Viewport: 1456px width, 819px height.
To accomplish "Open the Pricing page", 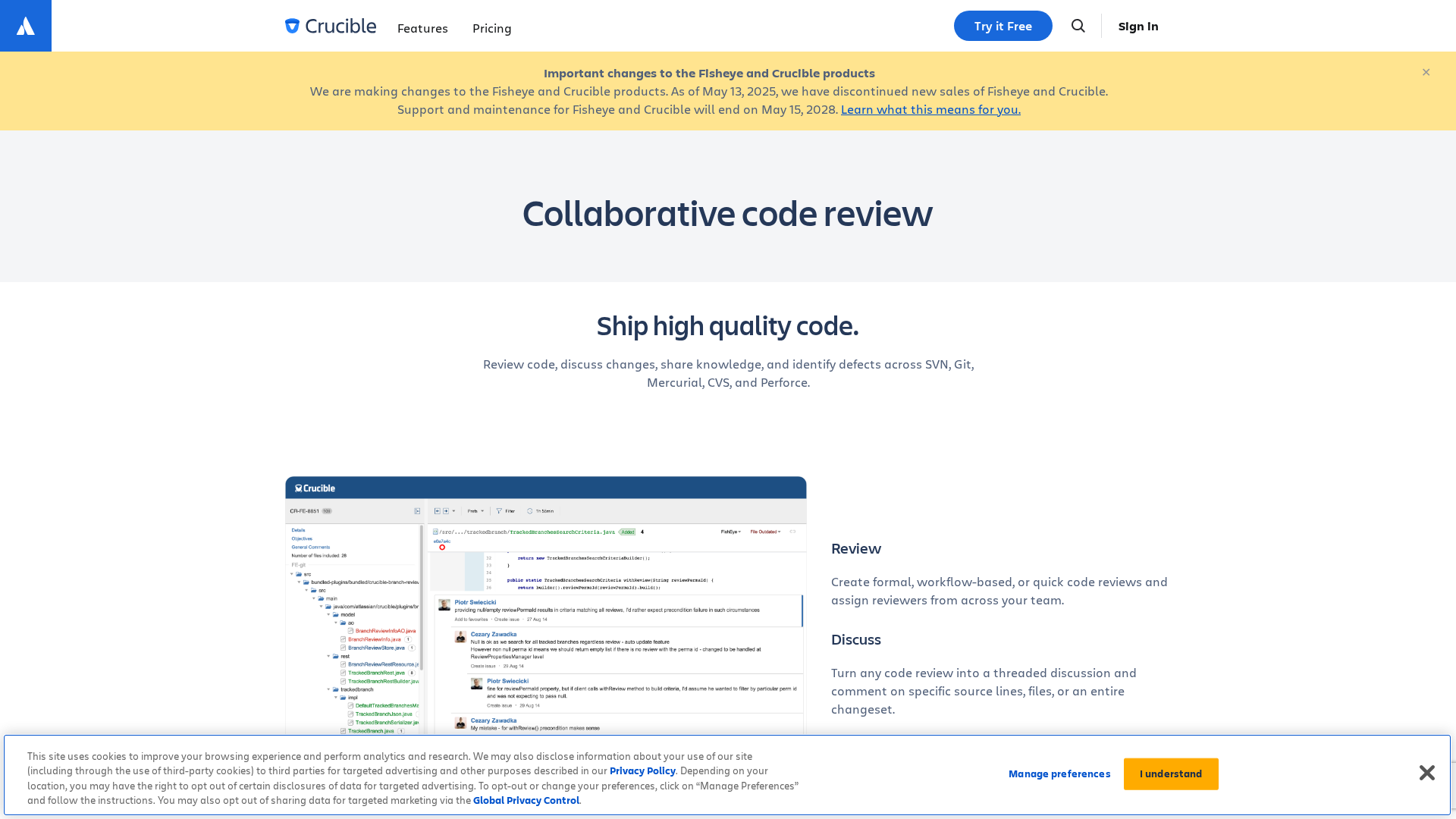I will click(x=491, y=28).
